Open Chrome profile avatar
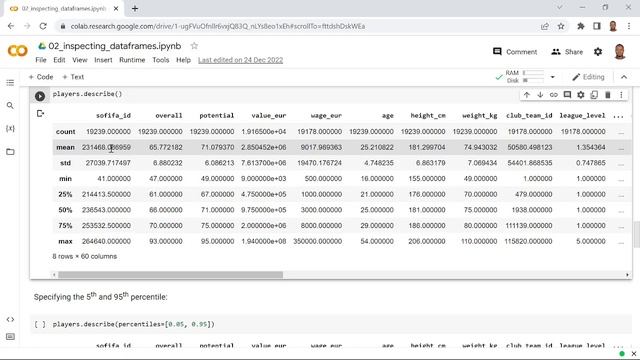This screenshot has width=640, height=360. coord(613,26)
